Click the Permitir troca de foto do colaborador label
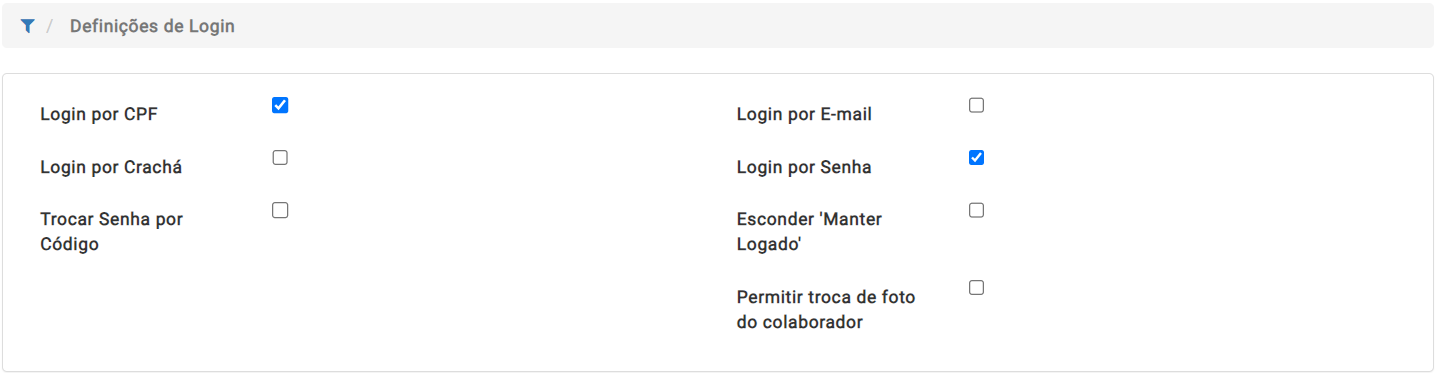Image resolution: width=1435 pixels, height=373 pixels. 826,309
